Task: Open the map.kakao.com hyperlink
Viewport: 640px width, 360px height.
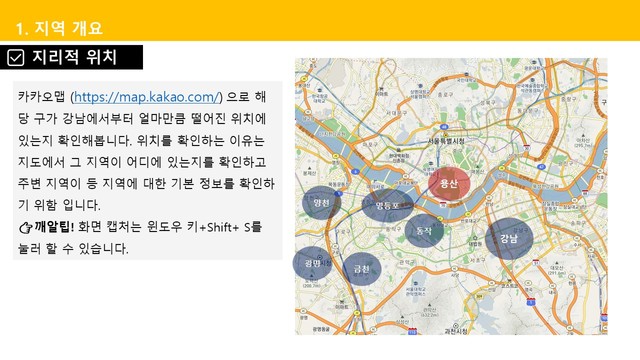Action: (147, 97)
